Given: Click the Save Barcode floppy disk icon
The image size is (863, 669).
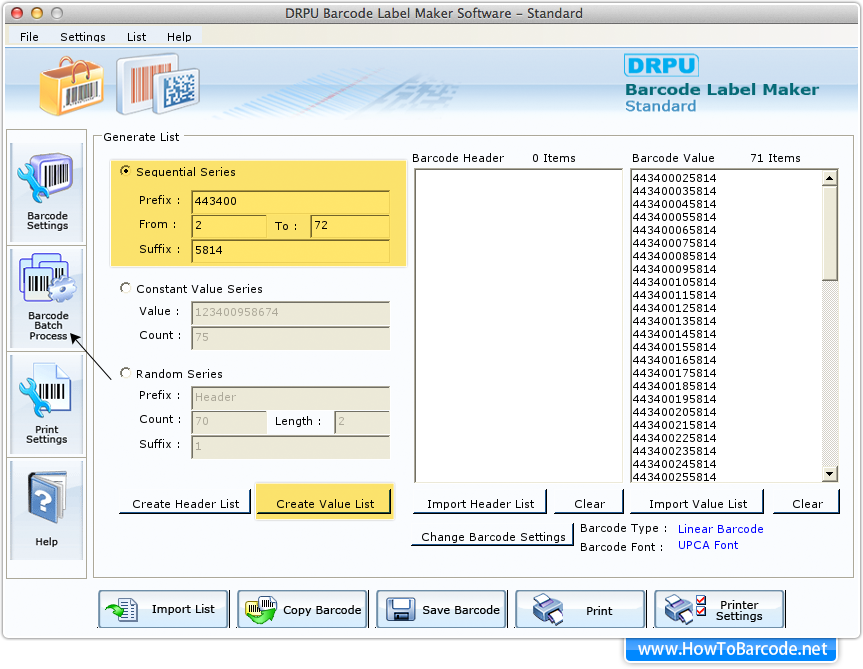Looking at the screenshot, I should (x=400, y=610).
